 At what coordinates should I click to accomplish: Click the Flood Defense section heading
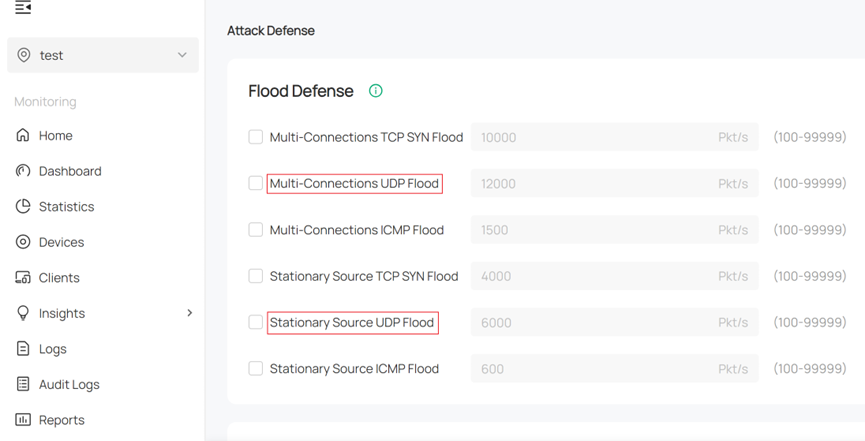click(x=301, y=91)
